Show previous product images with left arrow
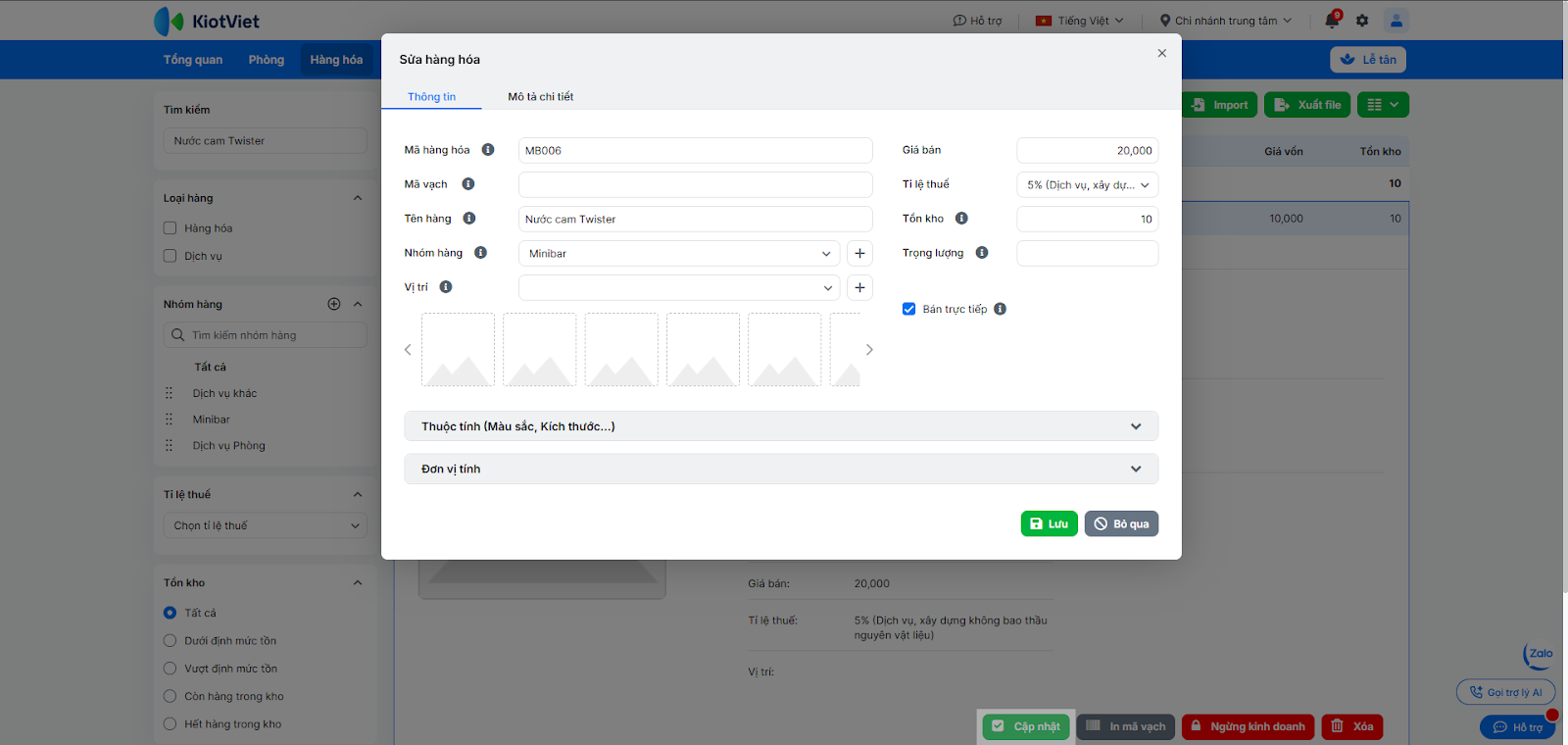The height and width of the screenshot is (745, 1568). click(408, 350)
